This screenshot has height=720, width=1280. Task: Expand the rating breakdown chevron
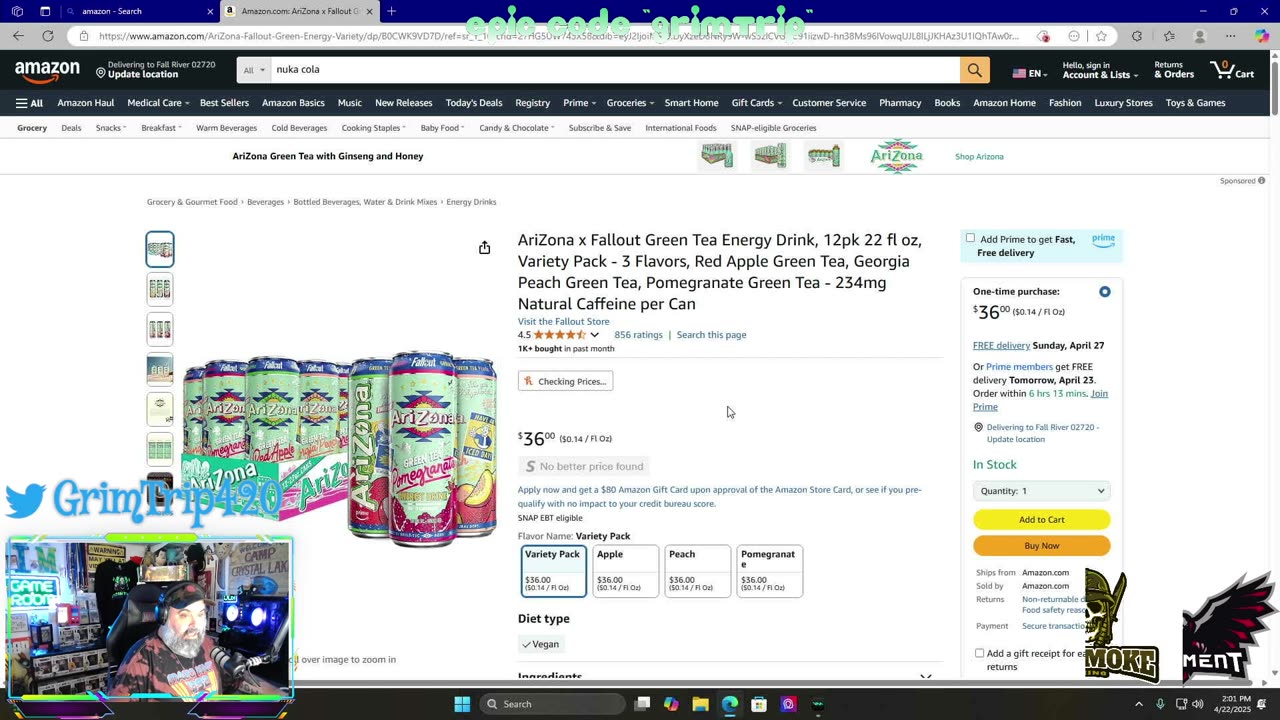pyautogui.click(x=594, y=335)
